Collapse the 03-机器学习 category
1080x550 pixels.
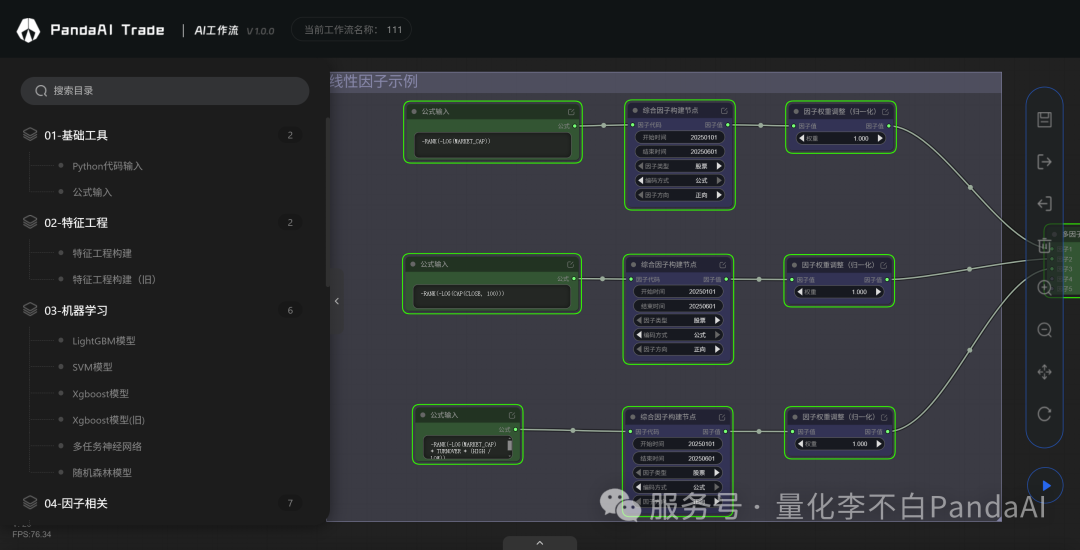pyautogui.click(x=75, y=310)
